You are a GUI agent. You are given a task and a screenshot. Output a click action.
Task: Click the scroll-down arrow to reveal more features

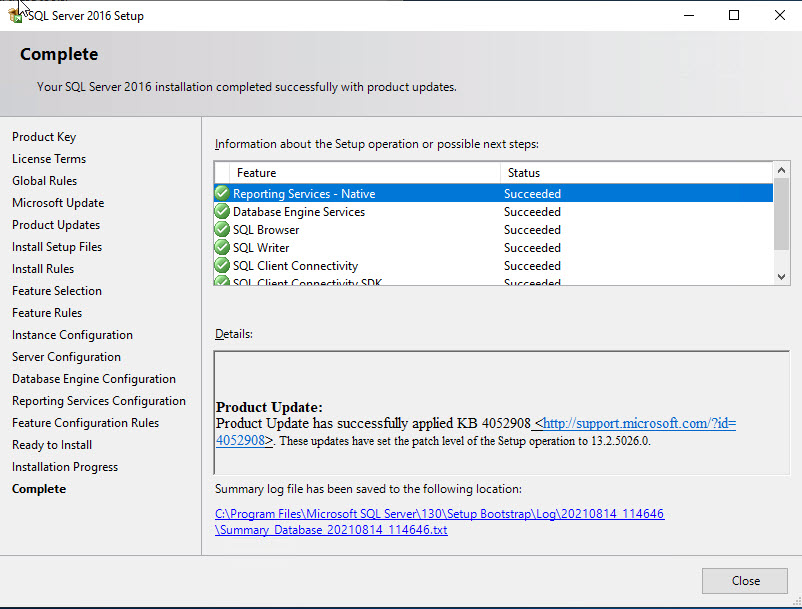(782, 279)
